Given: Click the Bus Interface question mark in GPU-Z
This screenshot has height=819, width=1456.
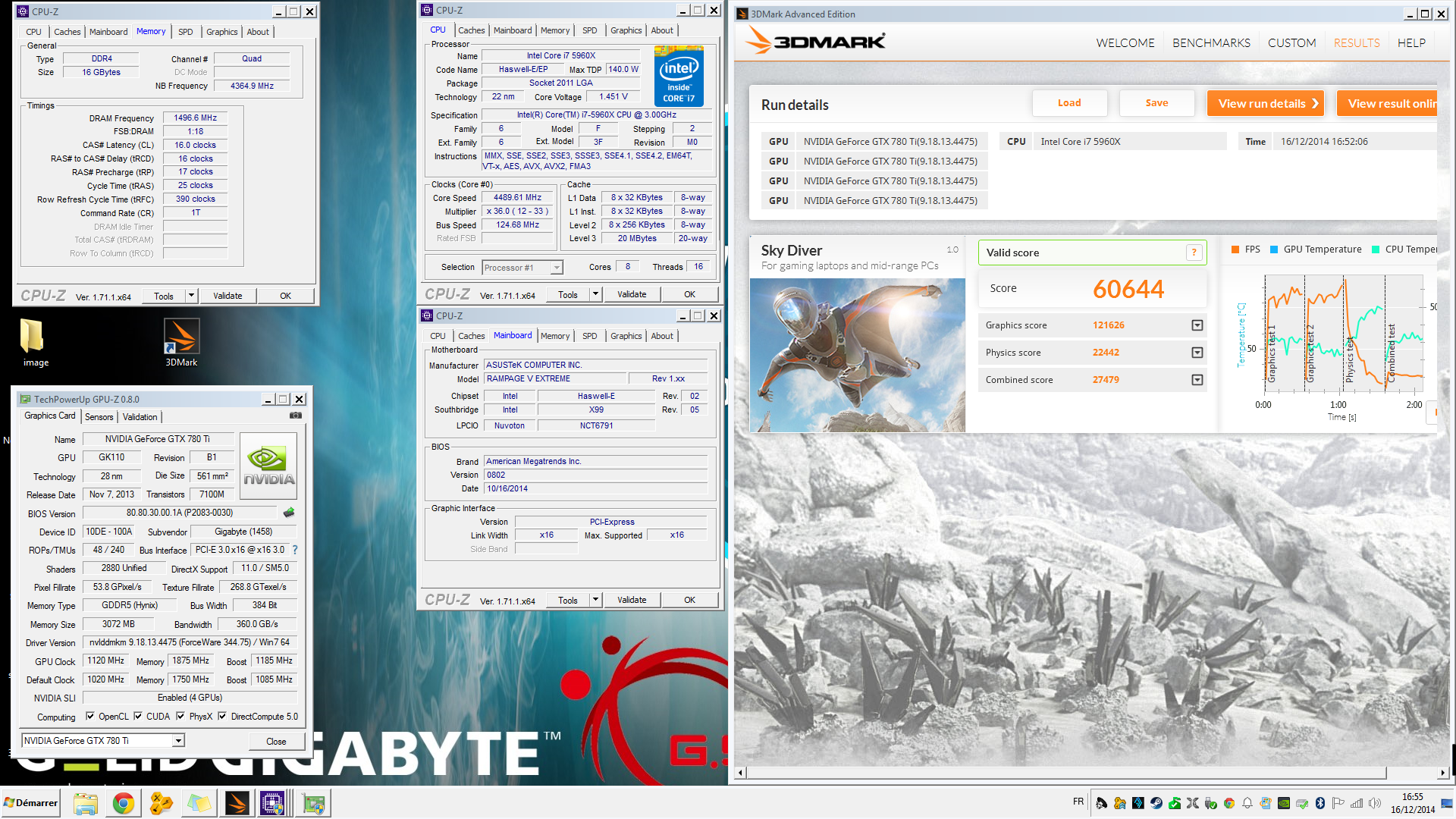Looking at the screenshot, I should (295, 550).
